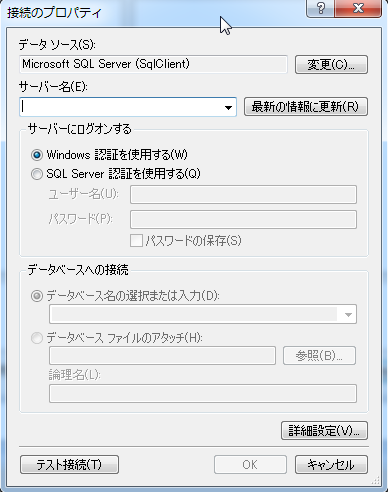The image size is (388, 492).
Task: Click the help question mark button
Action: point(320,8)
